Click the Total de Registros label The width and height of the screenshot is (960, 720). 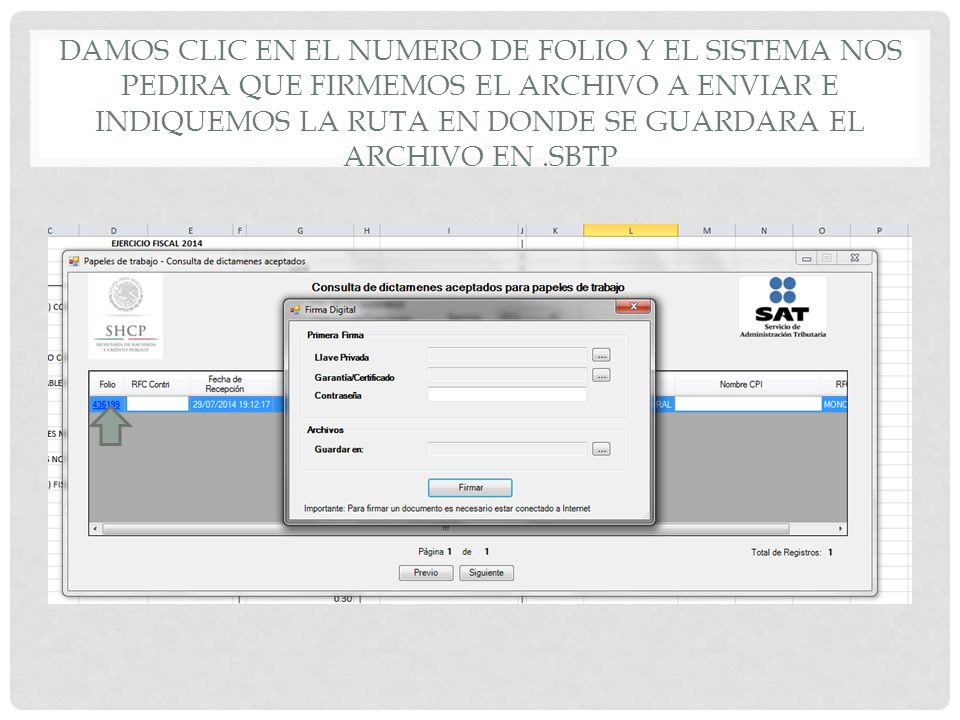pos(786,552)
